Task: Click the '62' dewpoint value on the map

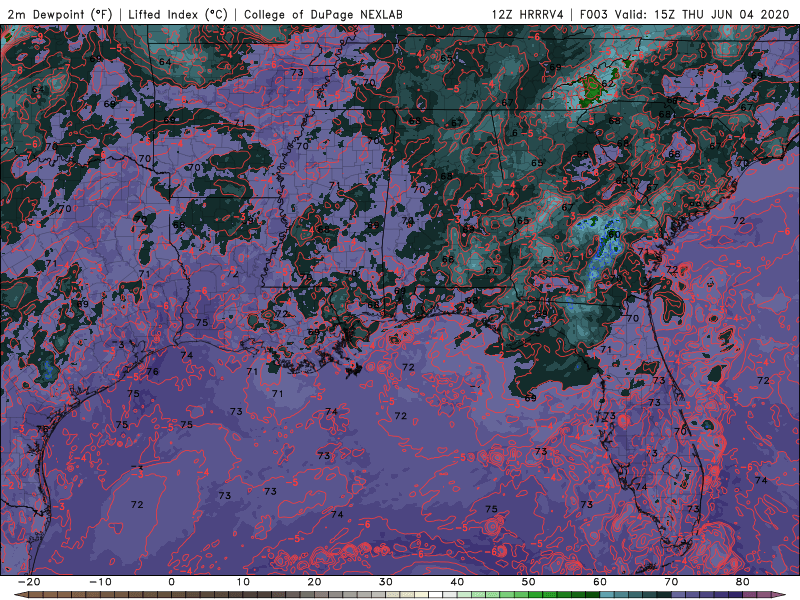Action: click(608, 84)
